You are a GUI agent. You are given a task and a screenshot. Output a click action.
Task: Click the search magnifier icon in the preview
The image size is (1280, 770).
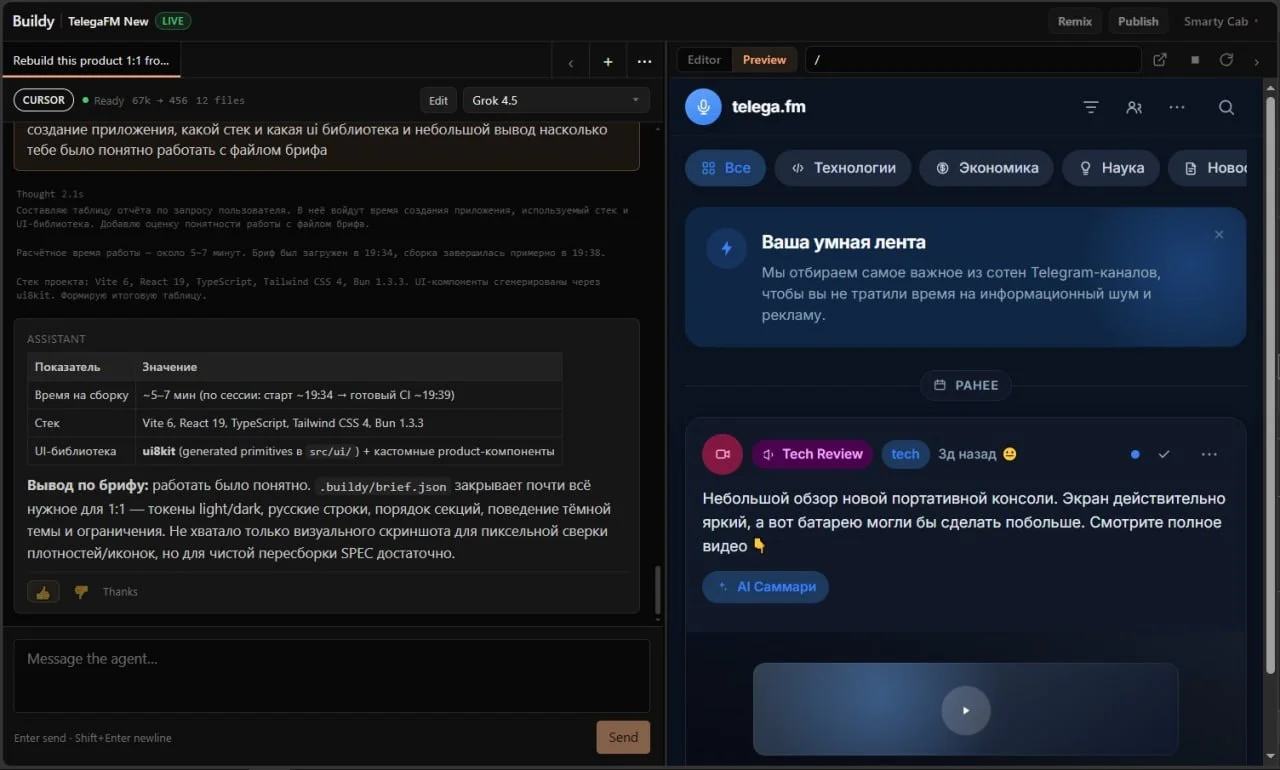coord(1226,107)
